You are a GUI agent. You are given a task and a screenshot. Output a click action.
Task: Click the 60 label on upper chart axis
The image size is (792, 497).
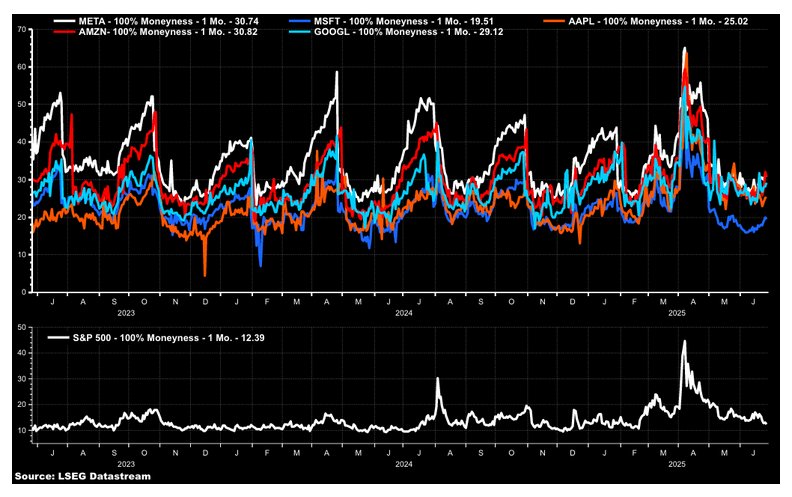[x=22, y=67]
